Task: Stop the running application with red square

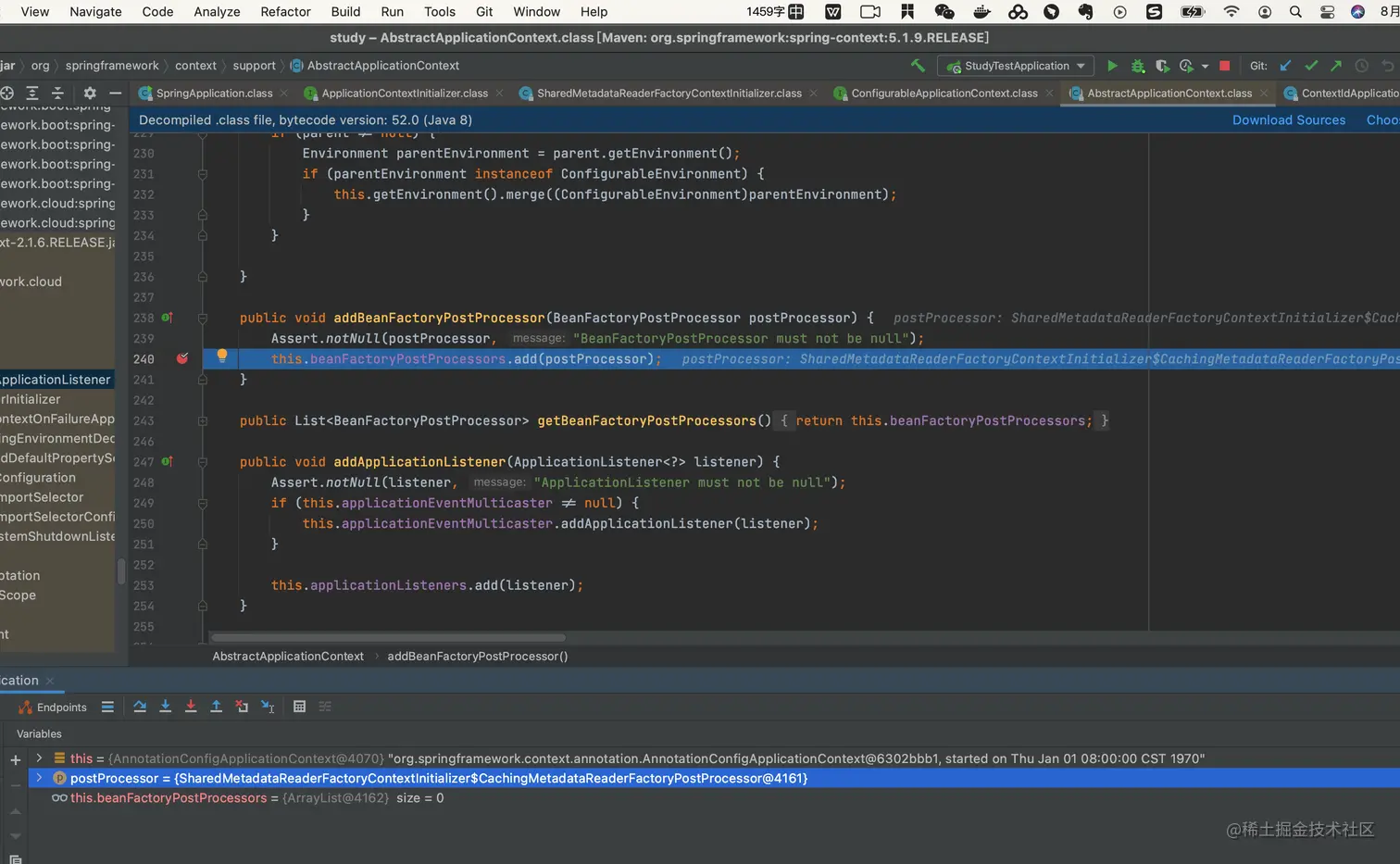Action: 1224,66
